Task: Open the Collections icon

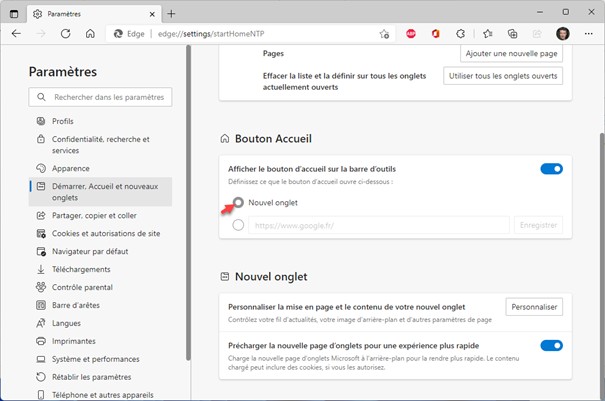Action: coord(512,34)
